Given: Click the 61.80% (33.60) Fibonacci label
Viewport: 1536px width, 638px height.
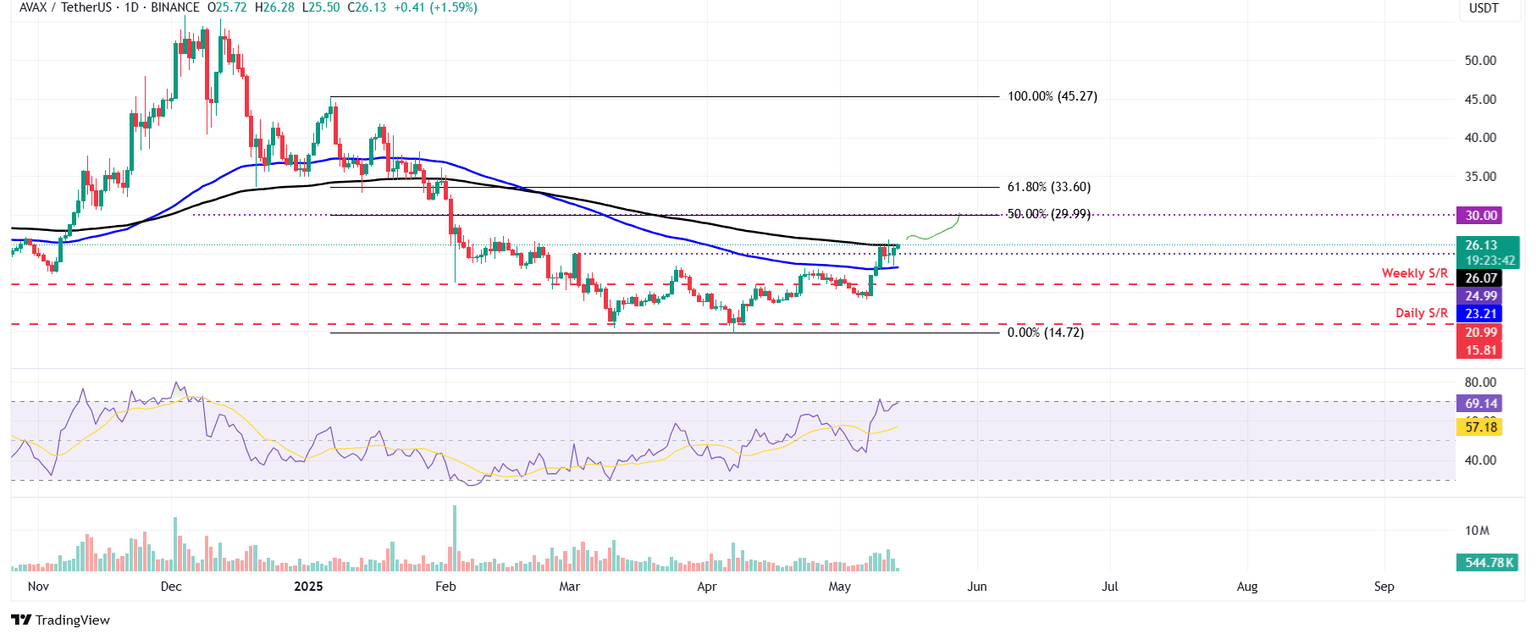Looking at the screenshot, I should (1049, 187).
